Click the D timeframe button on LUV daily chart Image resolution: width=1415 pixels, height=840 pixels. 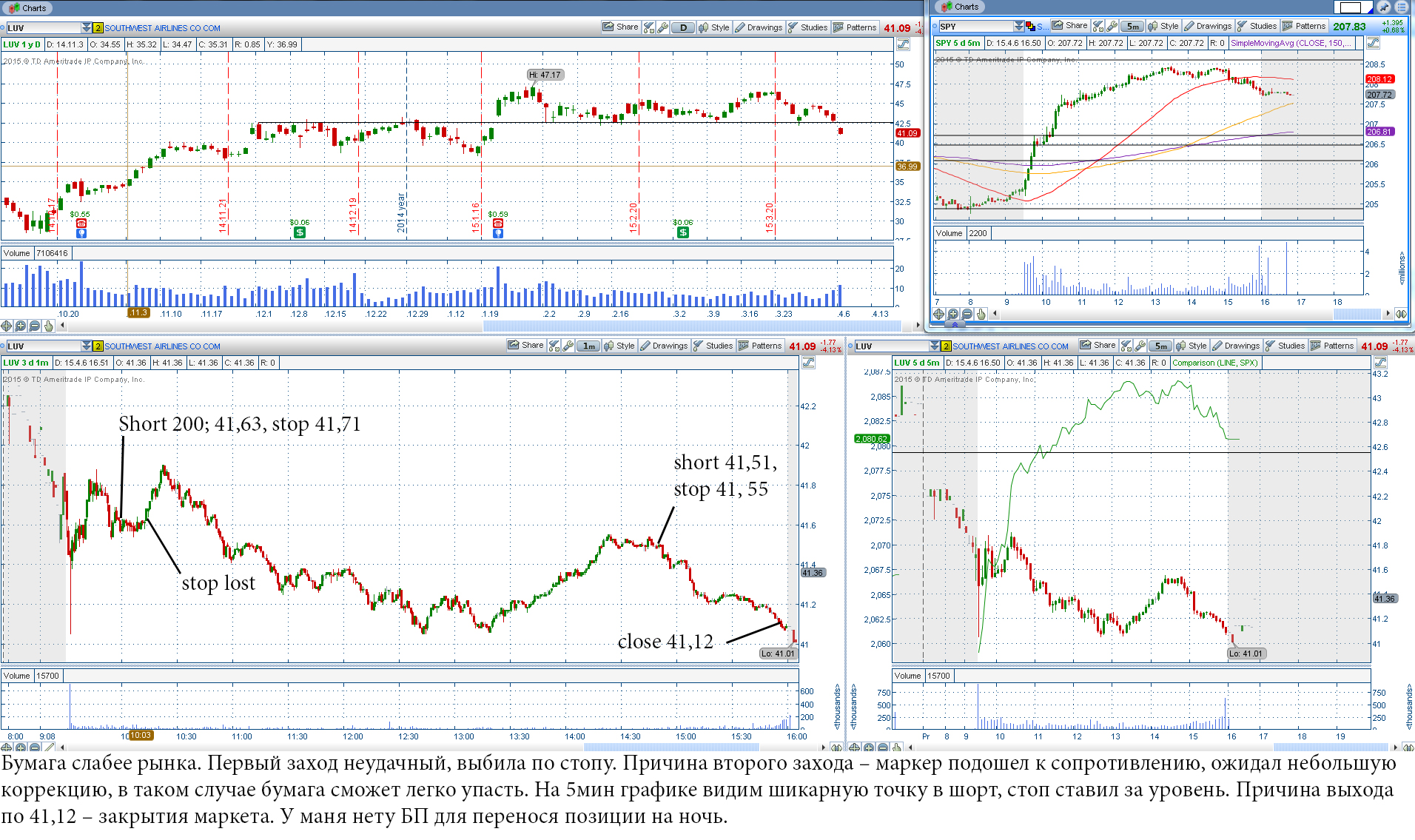[x=683, y=27]
